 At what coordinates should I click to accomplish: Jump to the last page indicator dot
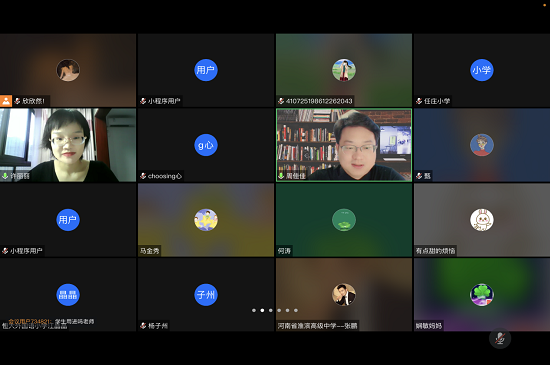click(x=296, y=310)
